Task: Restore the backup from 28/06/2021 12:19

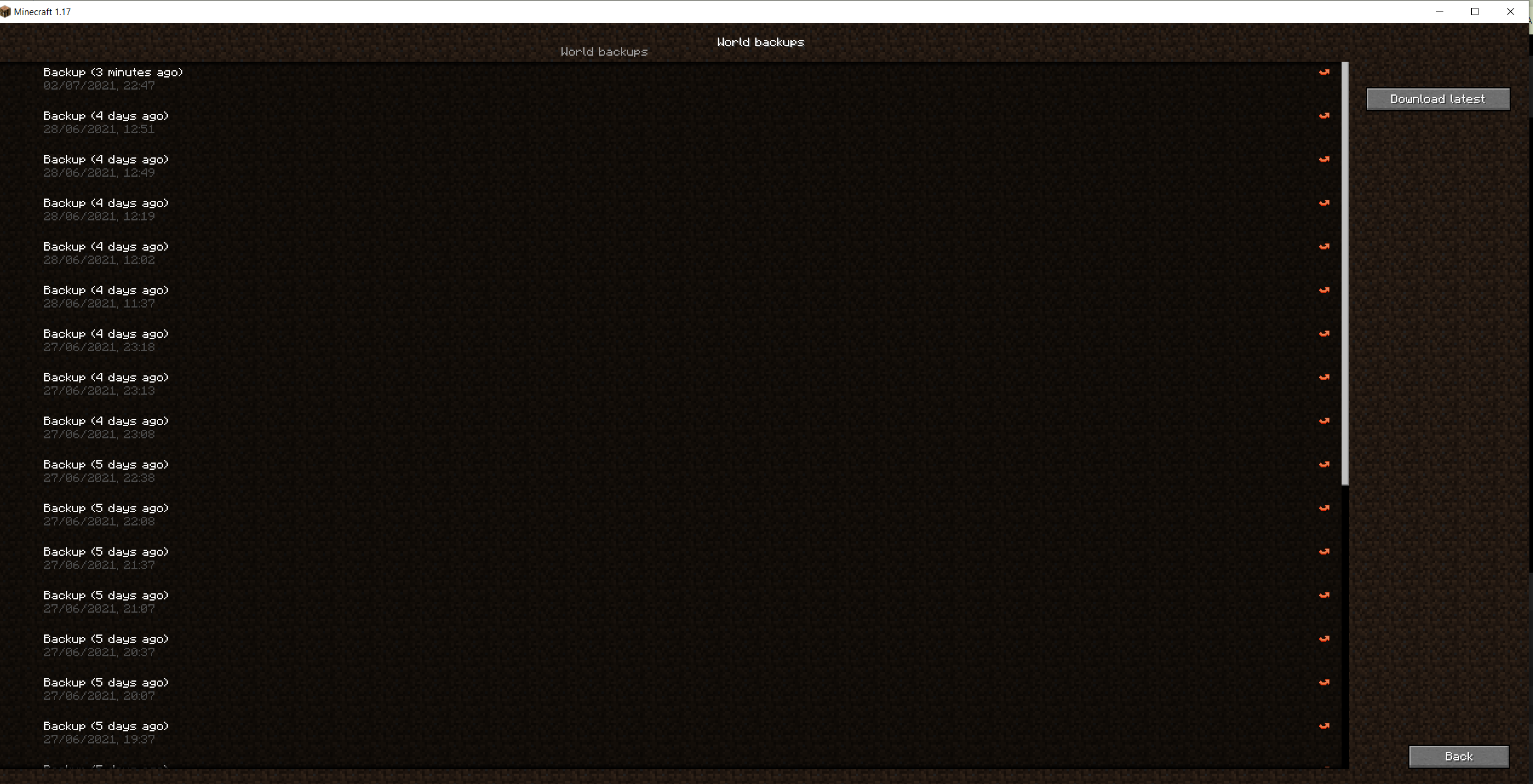Action: 1324,203
